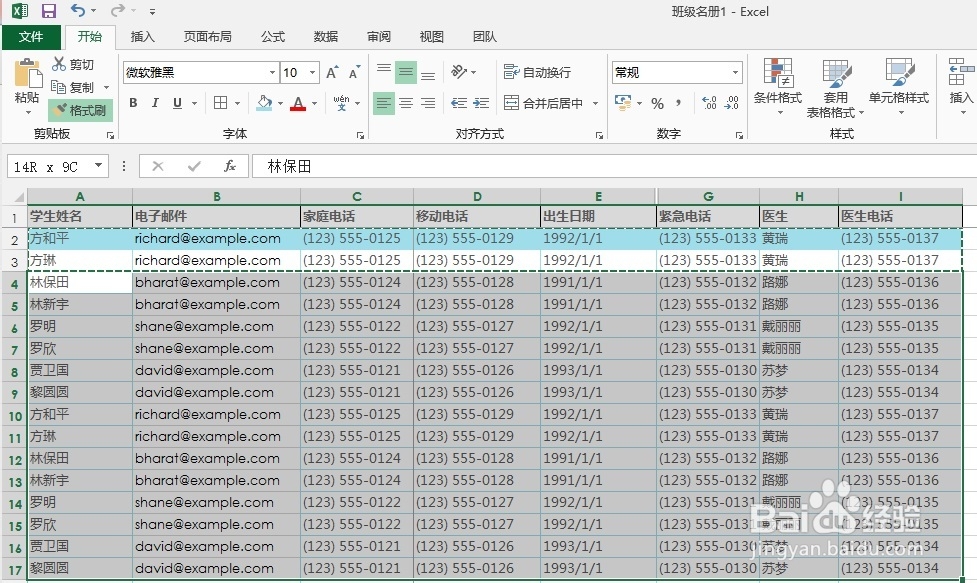Open the fill color dropdown arrow
Viewport: 977px width, 583px height.
coord(280,103)
